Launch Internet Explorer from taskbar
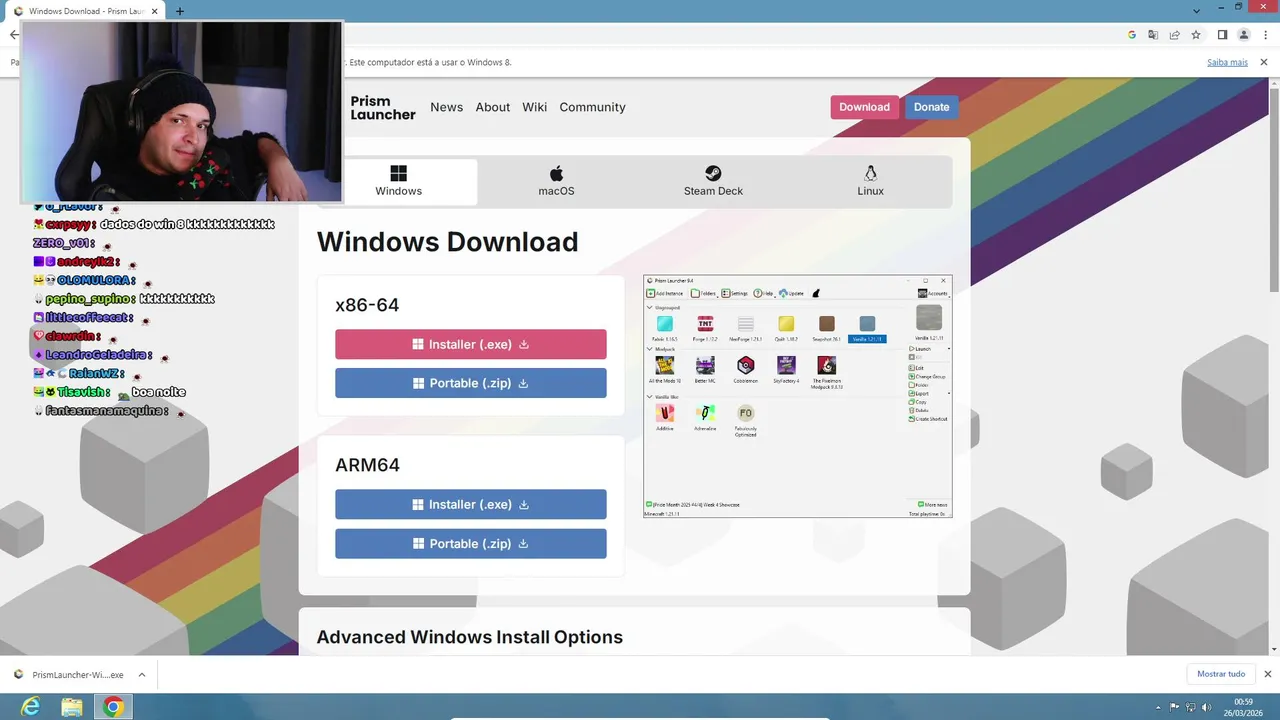Screen dimensions: 1280x720 click(31, 707)
